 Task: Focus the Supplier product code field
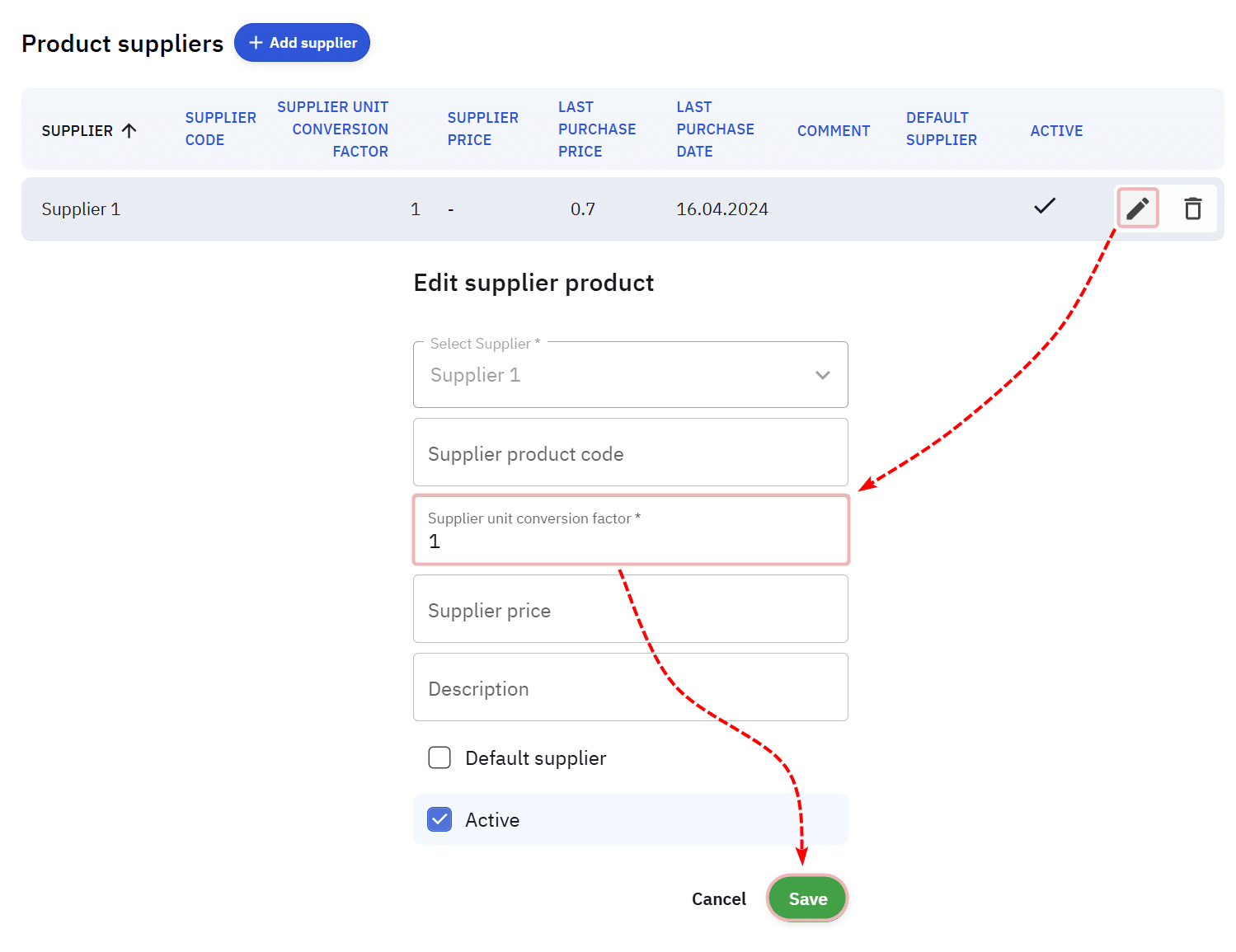[629, 453]
